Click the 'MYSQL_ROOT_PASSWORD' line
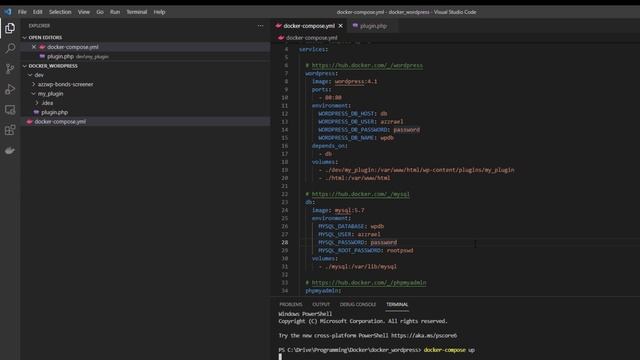Image resolution: width=640 pixels, height=360 pixels. tap(365, 250)
